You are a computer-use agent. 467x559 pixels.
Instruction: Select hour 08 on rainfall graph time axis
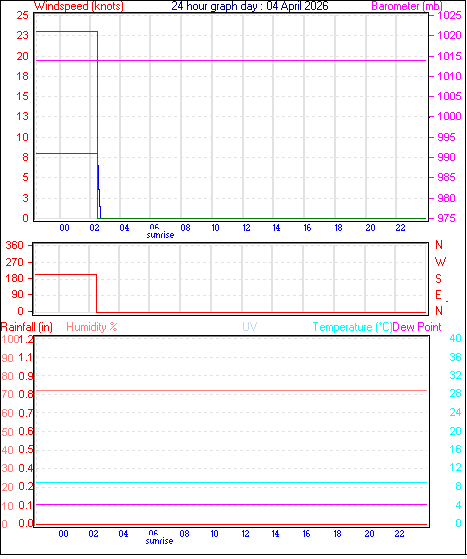coord(184,534)
